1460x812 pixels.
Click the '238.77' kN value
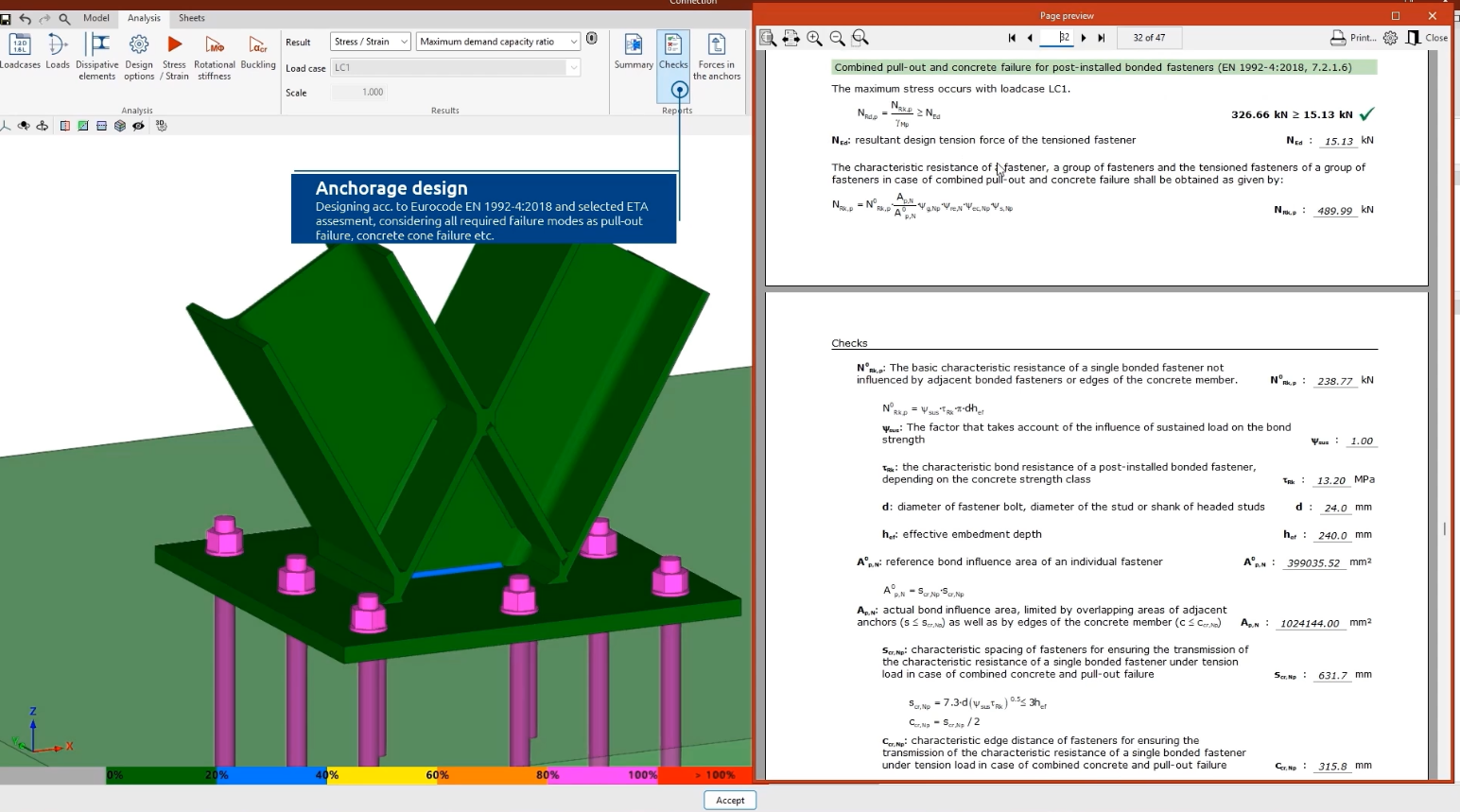pyautogui.click(x=1334, y=381)
